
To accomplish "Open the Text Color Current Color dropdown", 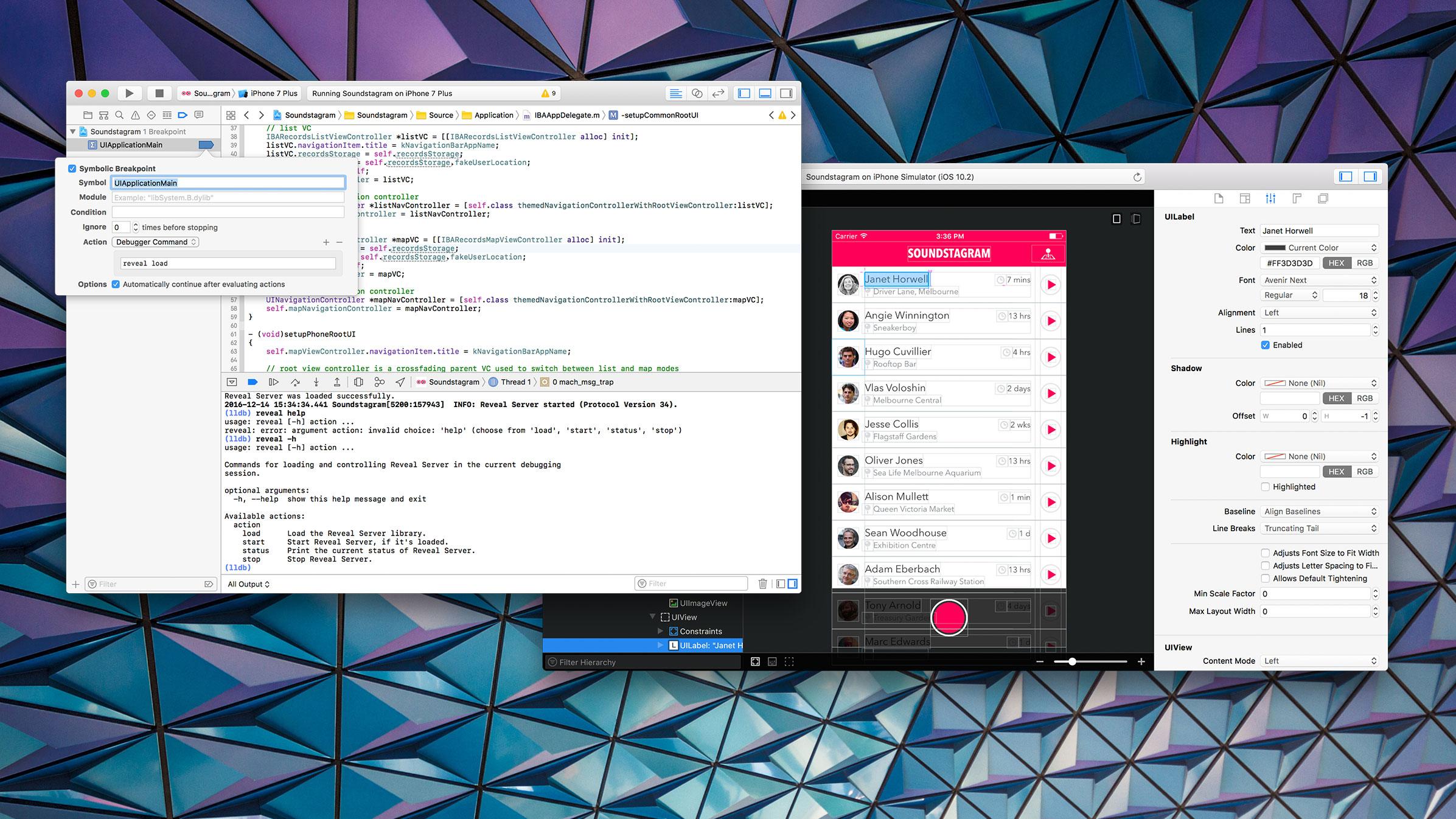I will (1319, 248).
